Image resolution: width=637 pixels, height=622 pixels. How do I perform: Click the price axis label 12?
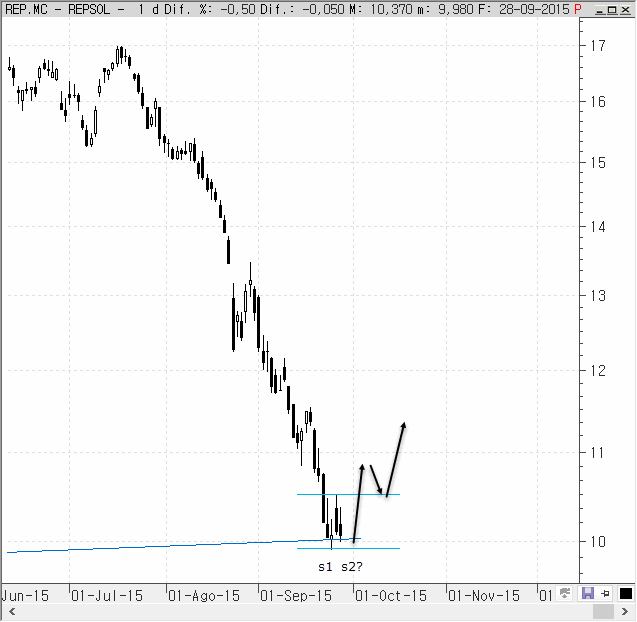click(x=598, y=371)
